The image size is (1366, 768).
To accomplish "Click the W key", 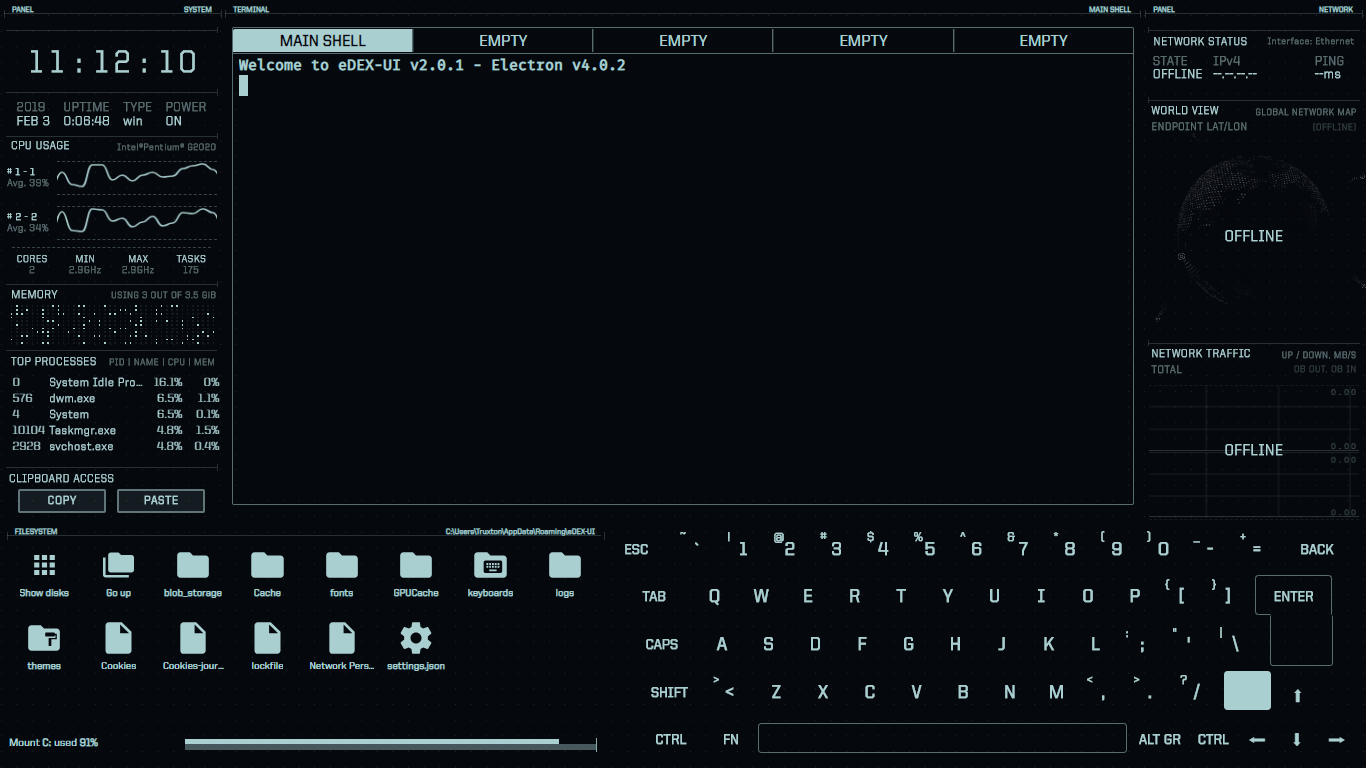I will pos(761,596).
